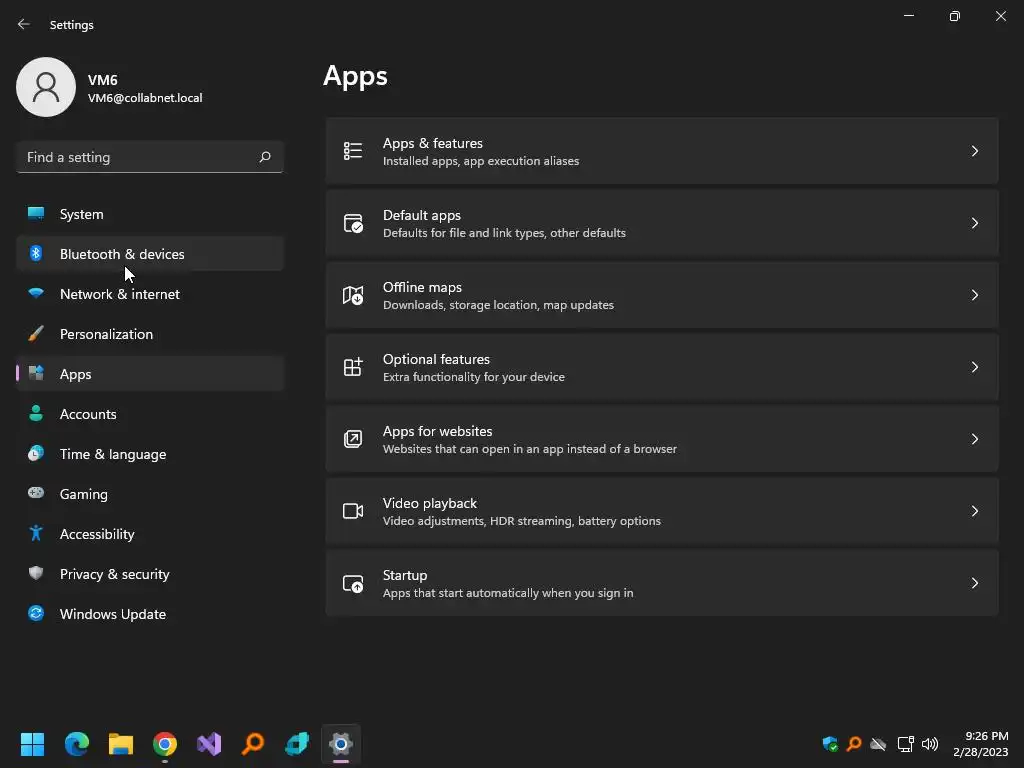Viewport: 1024px width, 768px height.
Task: Click the Bluetooth icon in sidebar
Action: pyautogui.click(x=36, y=253)
